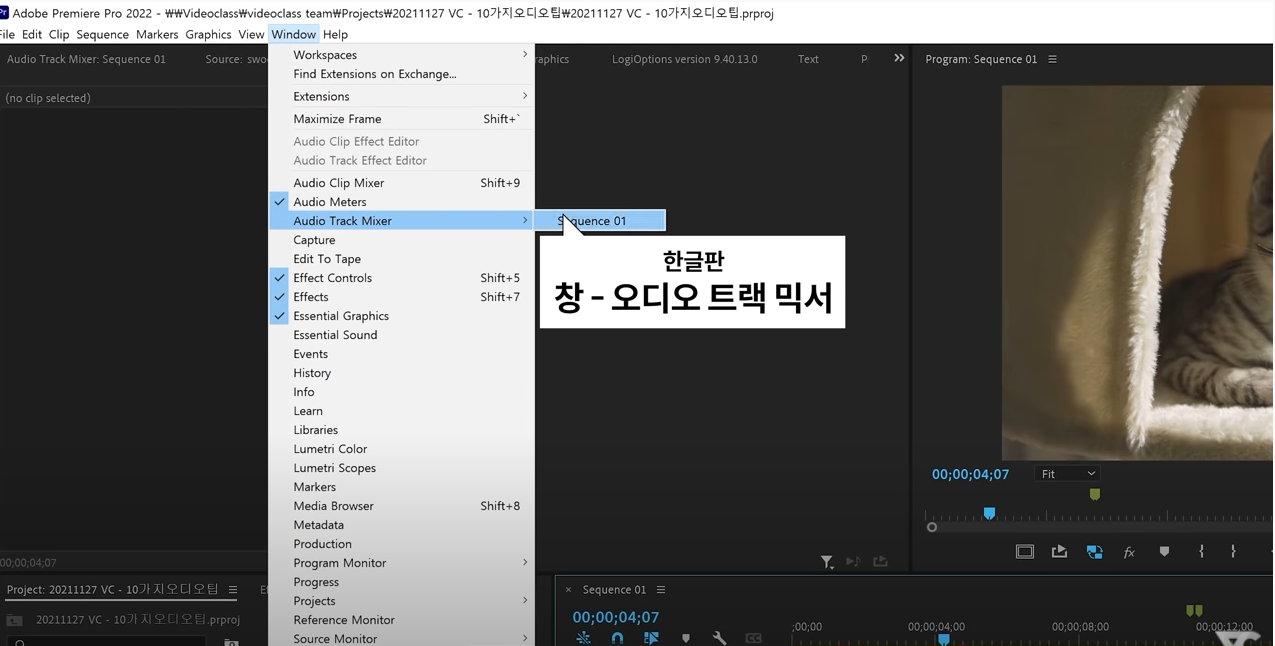Open the Clip menu

[59, 34]
